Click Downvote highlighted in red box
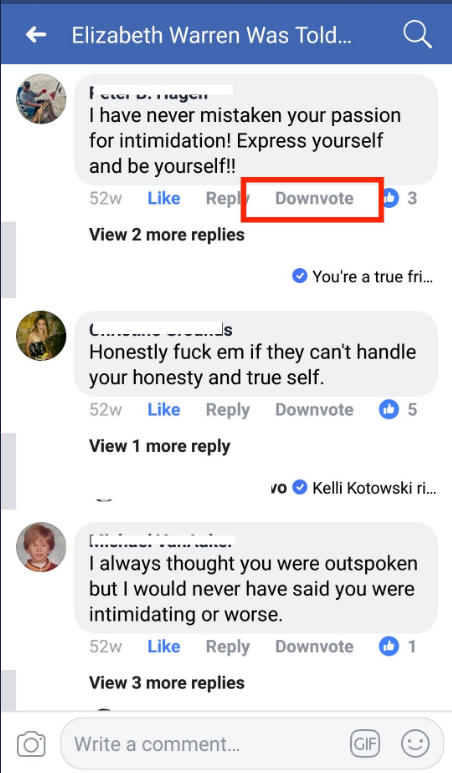The width and height of the screenshot is (452, 773). point(314,198)
